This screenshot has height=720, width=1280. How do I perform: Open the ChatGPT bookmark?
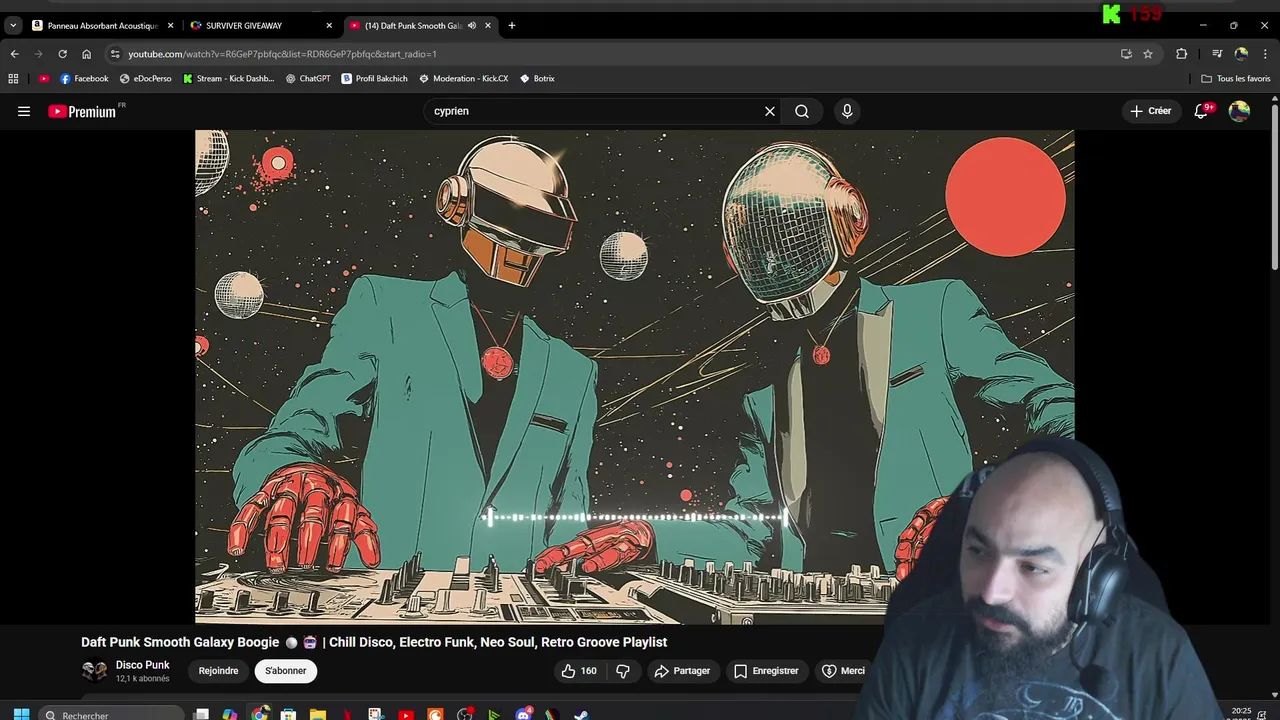(x=308, y=78)
